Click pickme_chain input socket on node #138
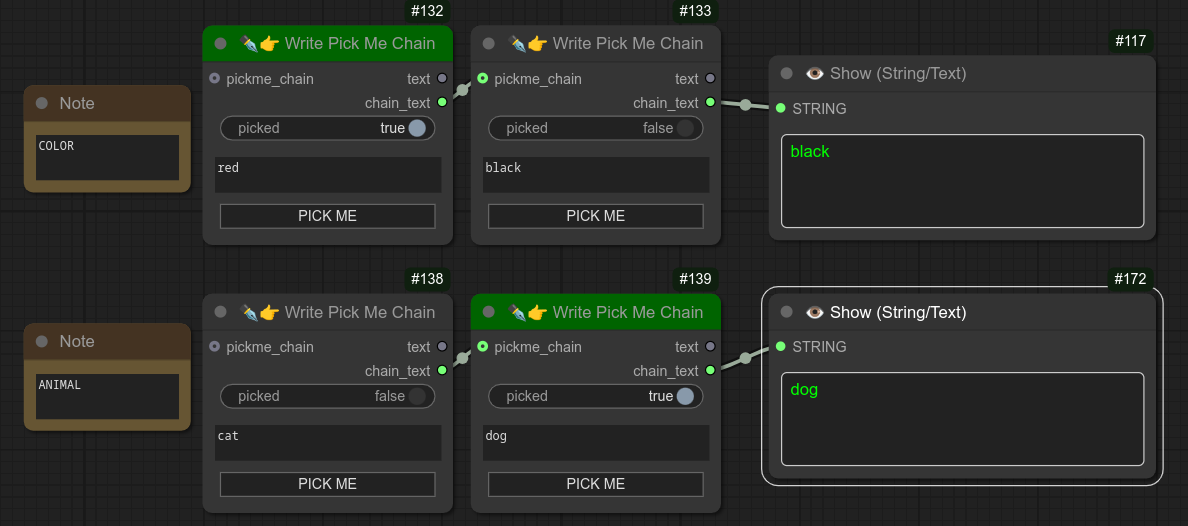 coord(215,347)
